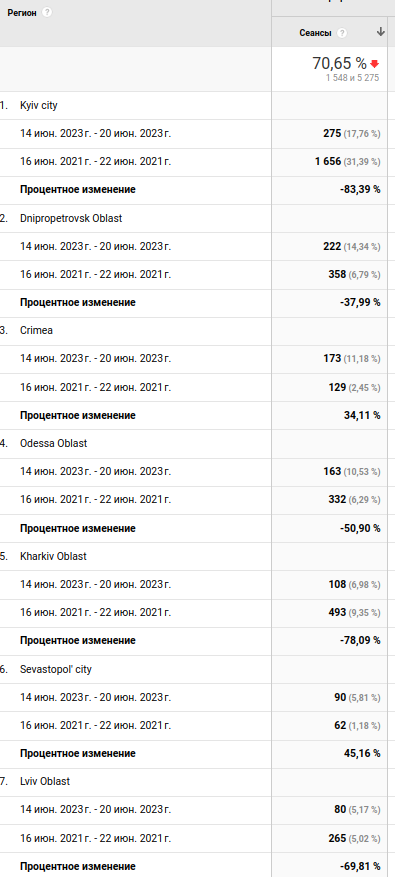
Task: Click the descending sort arrow in Сеансы column
Action: [381, 32]
